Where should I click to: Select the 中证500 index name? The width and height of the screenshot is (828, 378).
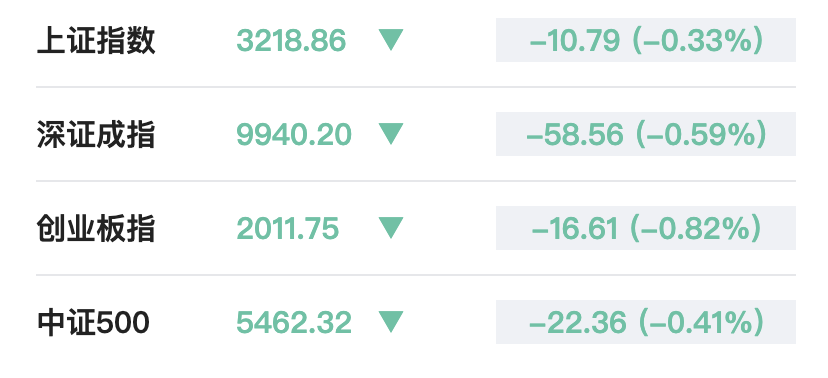tap(93, 323)
